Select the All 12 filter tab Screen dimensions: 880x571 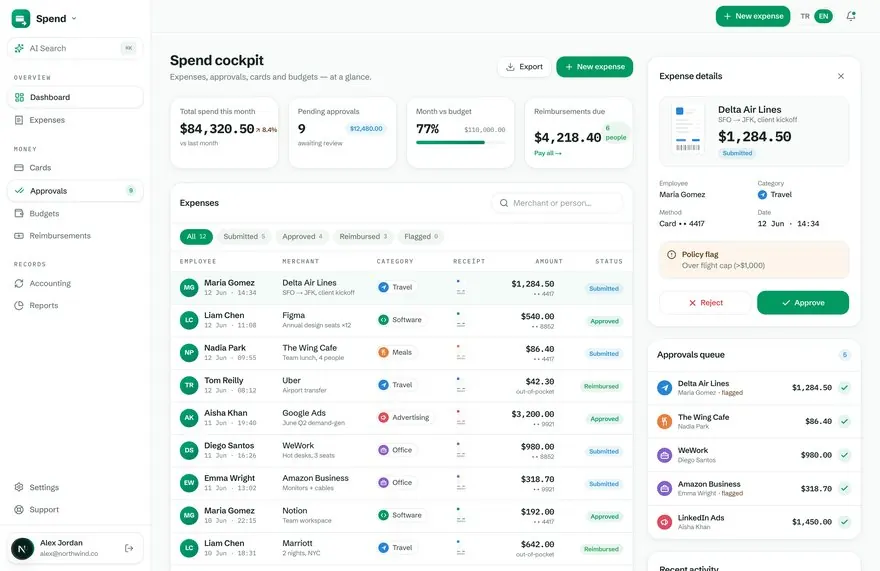point(196,236)
